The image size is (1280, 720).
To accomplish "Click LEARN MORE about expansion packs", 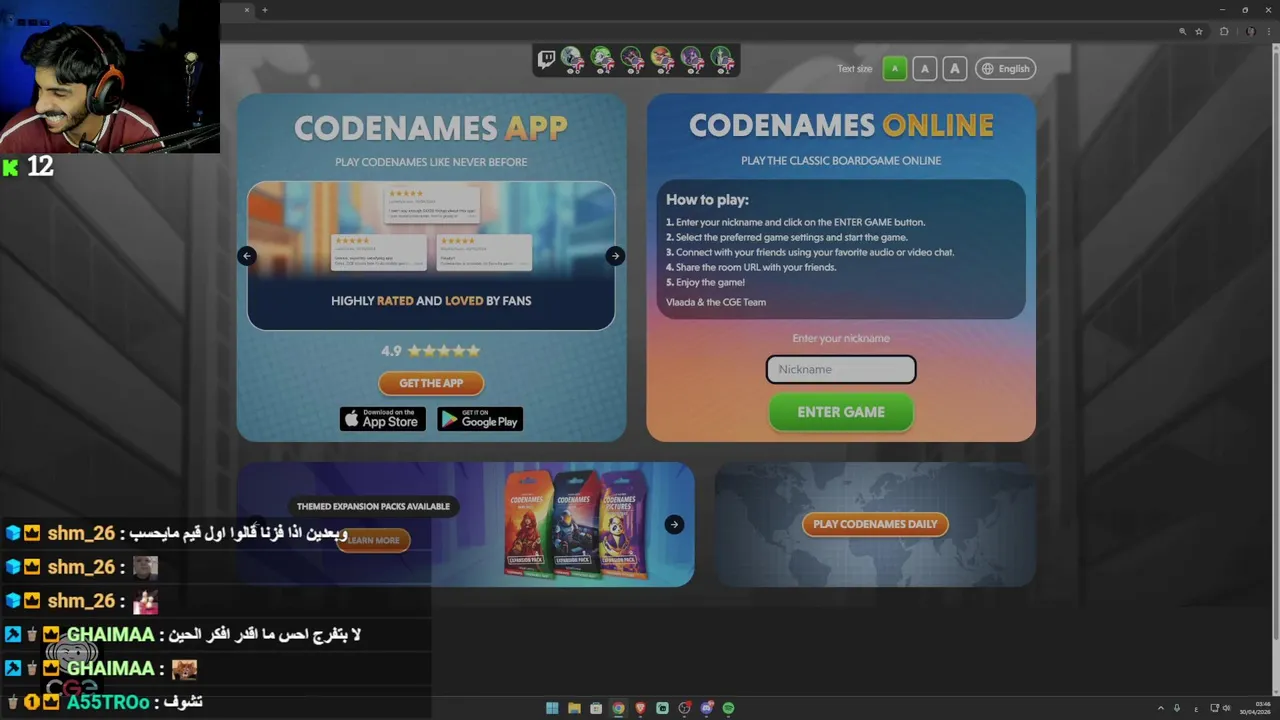I will click(373, 540).
